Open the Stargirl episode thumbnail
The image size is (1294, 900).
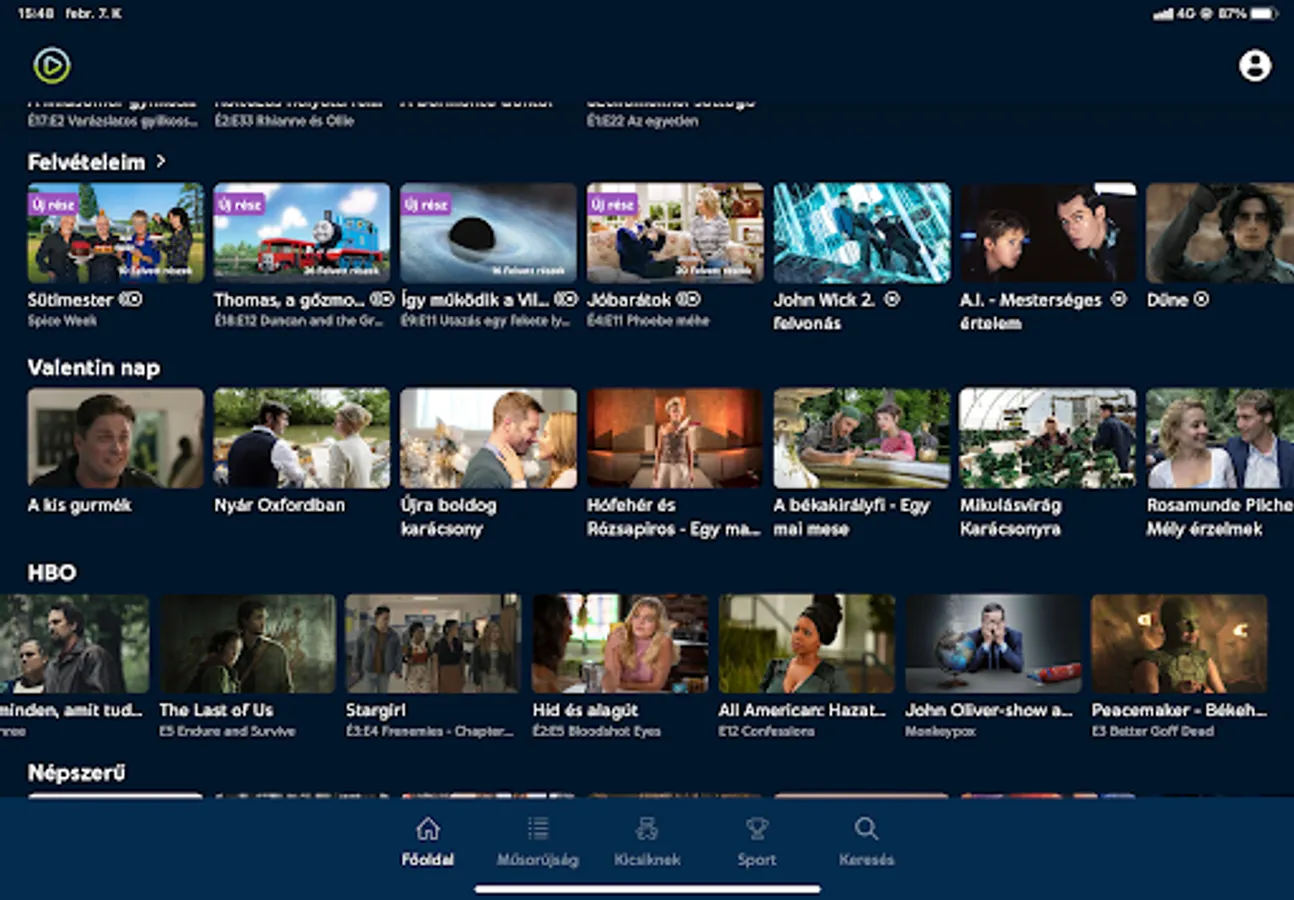433,644
